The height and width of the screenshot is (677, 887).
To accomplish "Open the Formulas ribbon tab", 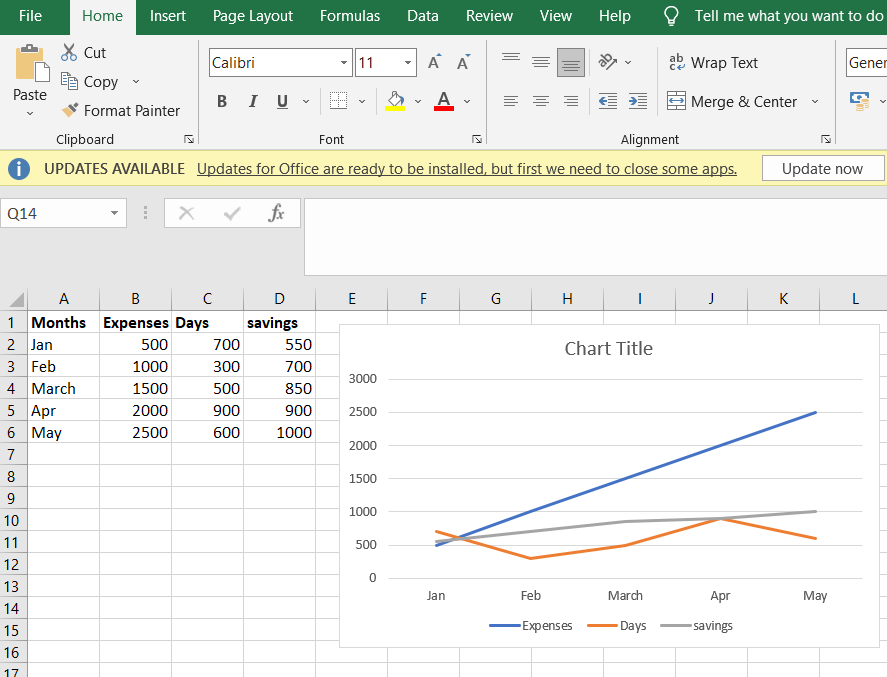I will [350, 16].
